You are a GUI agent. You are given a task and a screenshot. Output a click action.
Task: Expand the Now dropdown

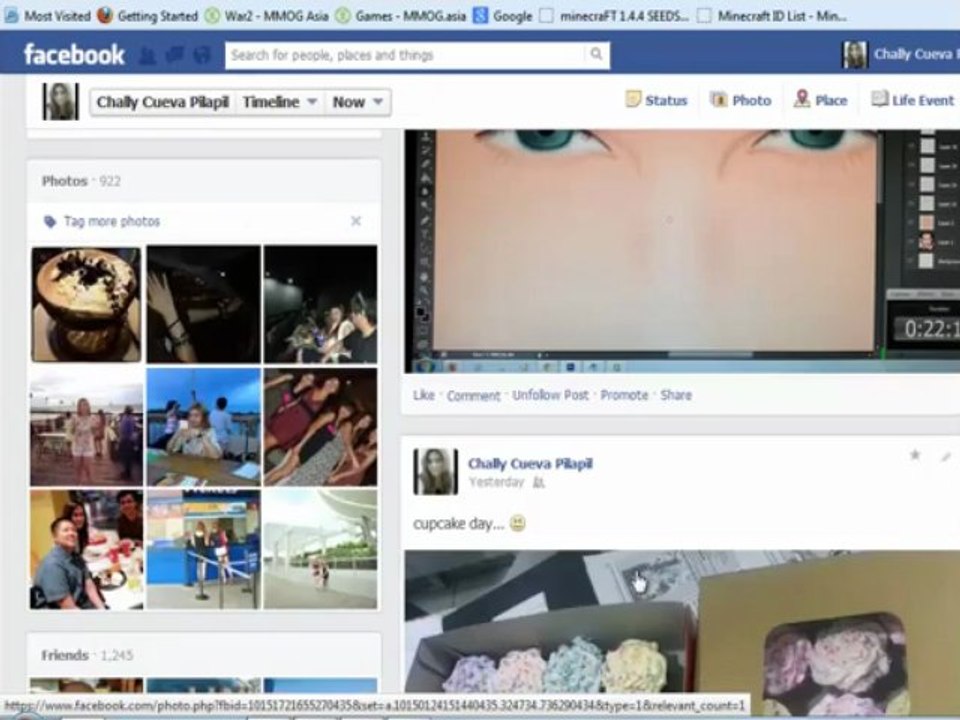point(358,102)
